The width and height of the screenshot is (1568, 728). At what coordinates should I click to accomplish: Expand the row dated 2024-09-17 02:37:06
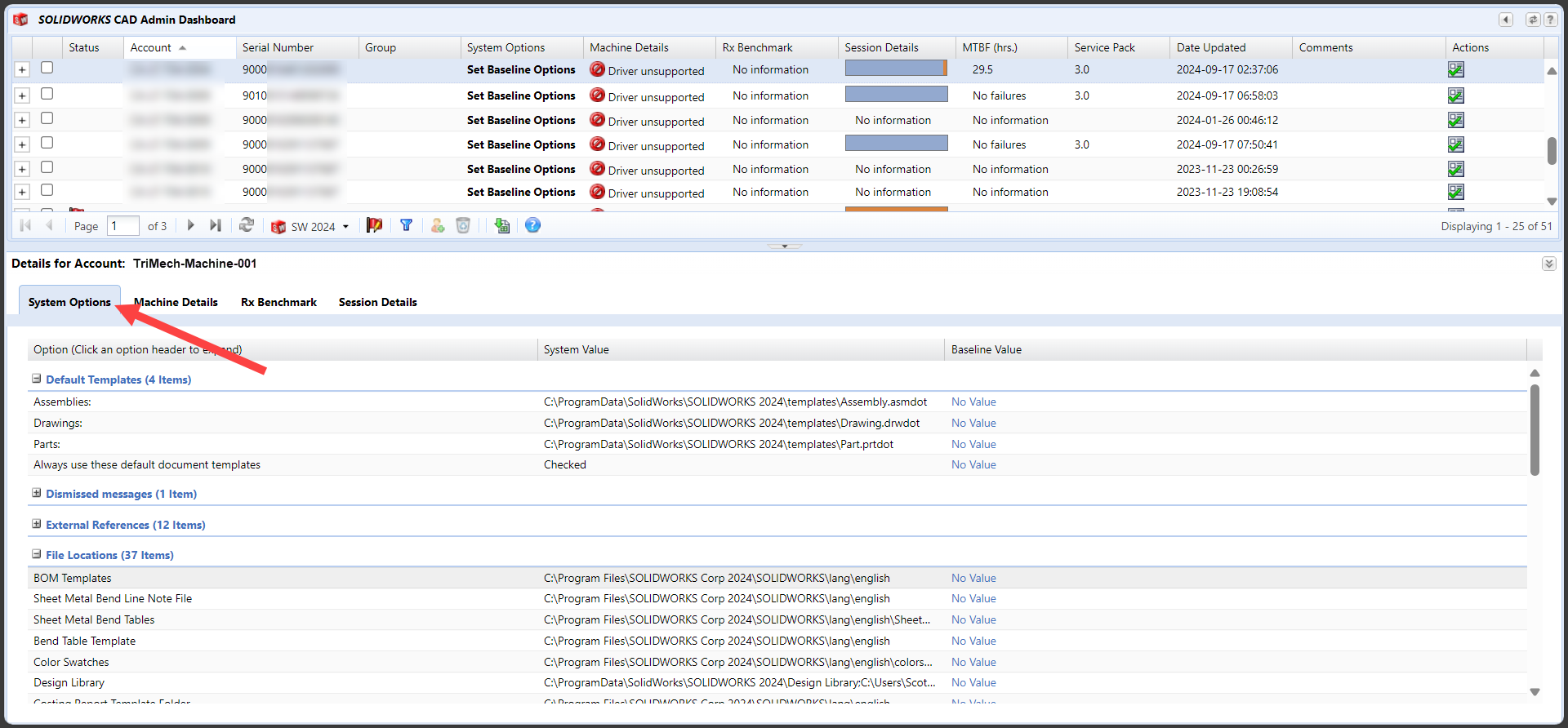pyautogui.click(x=22, y=70)
